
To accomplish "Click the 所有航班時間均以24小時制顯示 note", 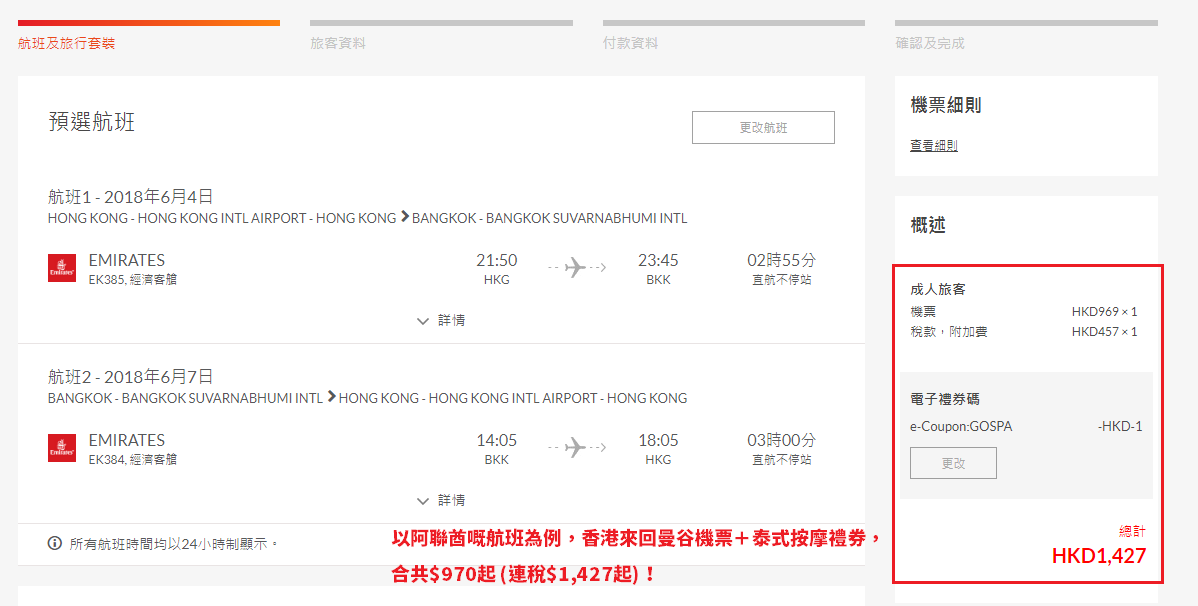I will click(173, 544).
